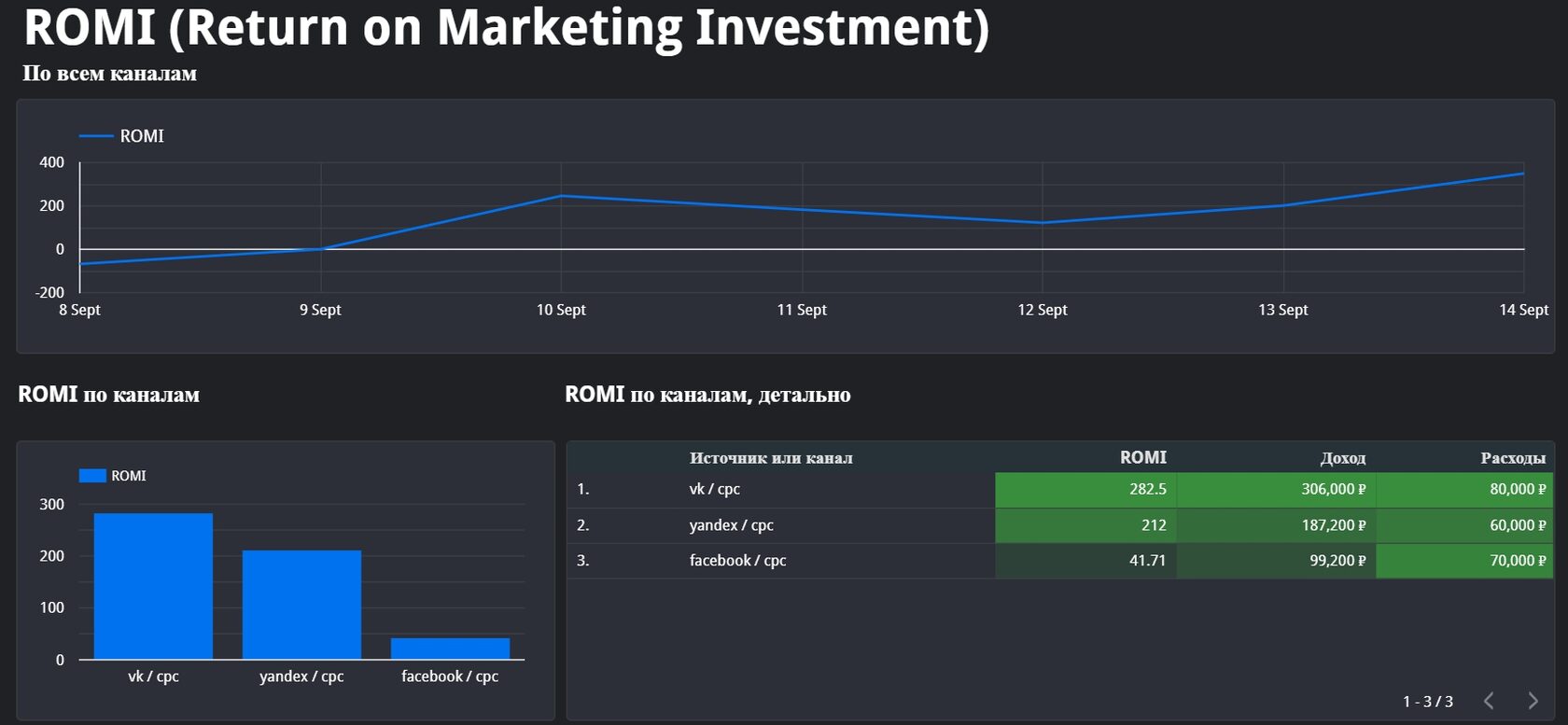Image resolution: width=1568 pixels, height=725 pixels.
Task: Click the 9 Sept axis label
Action: point(320,310)
